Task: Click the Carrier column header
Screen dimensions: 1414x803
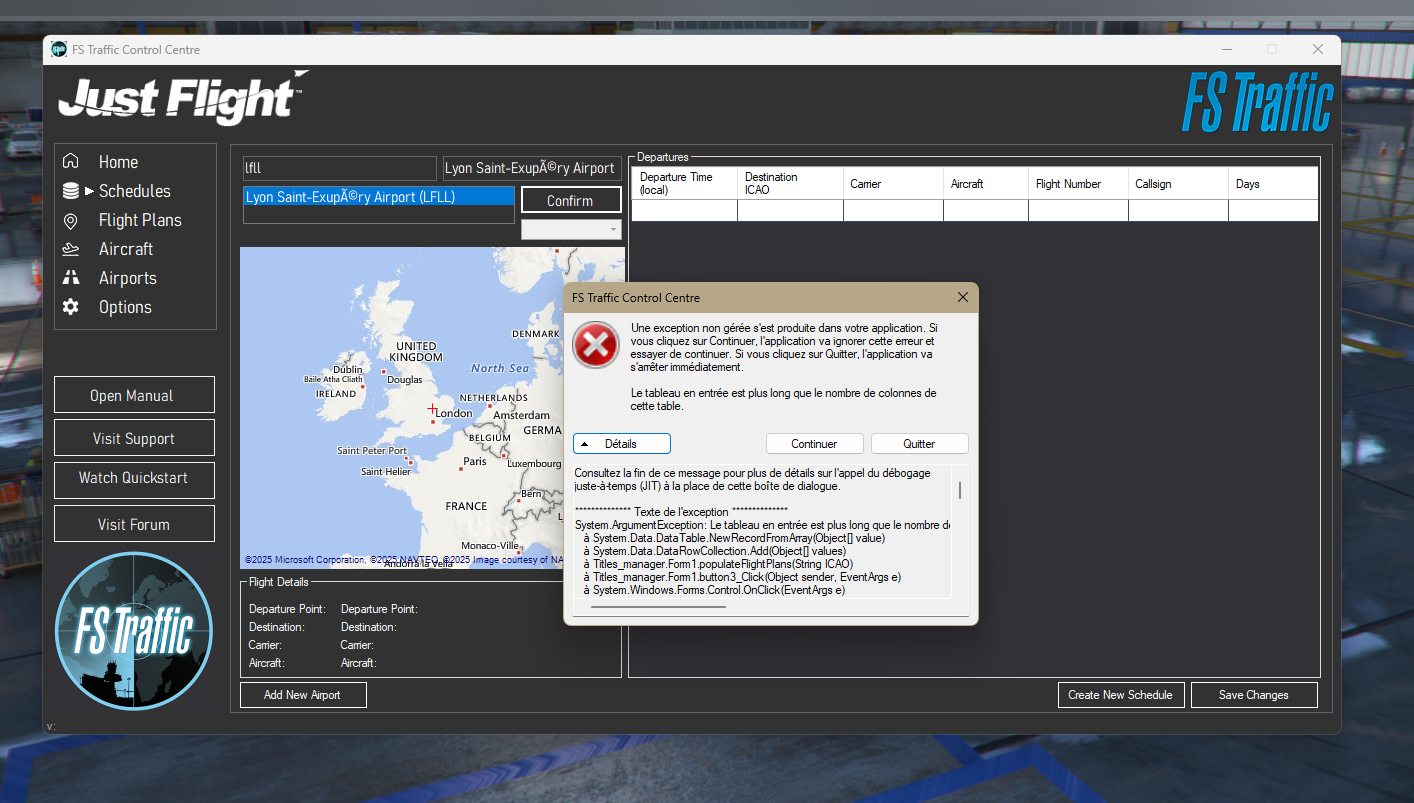Action: click(893, 183)
